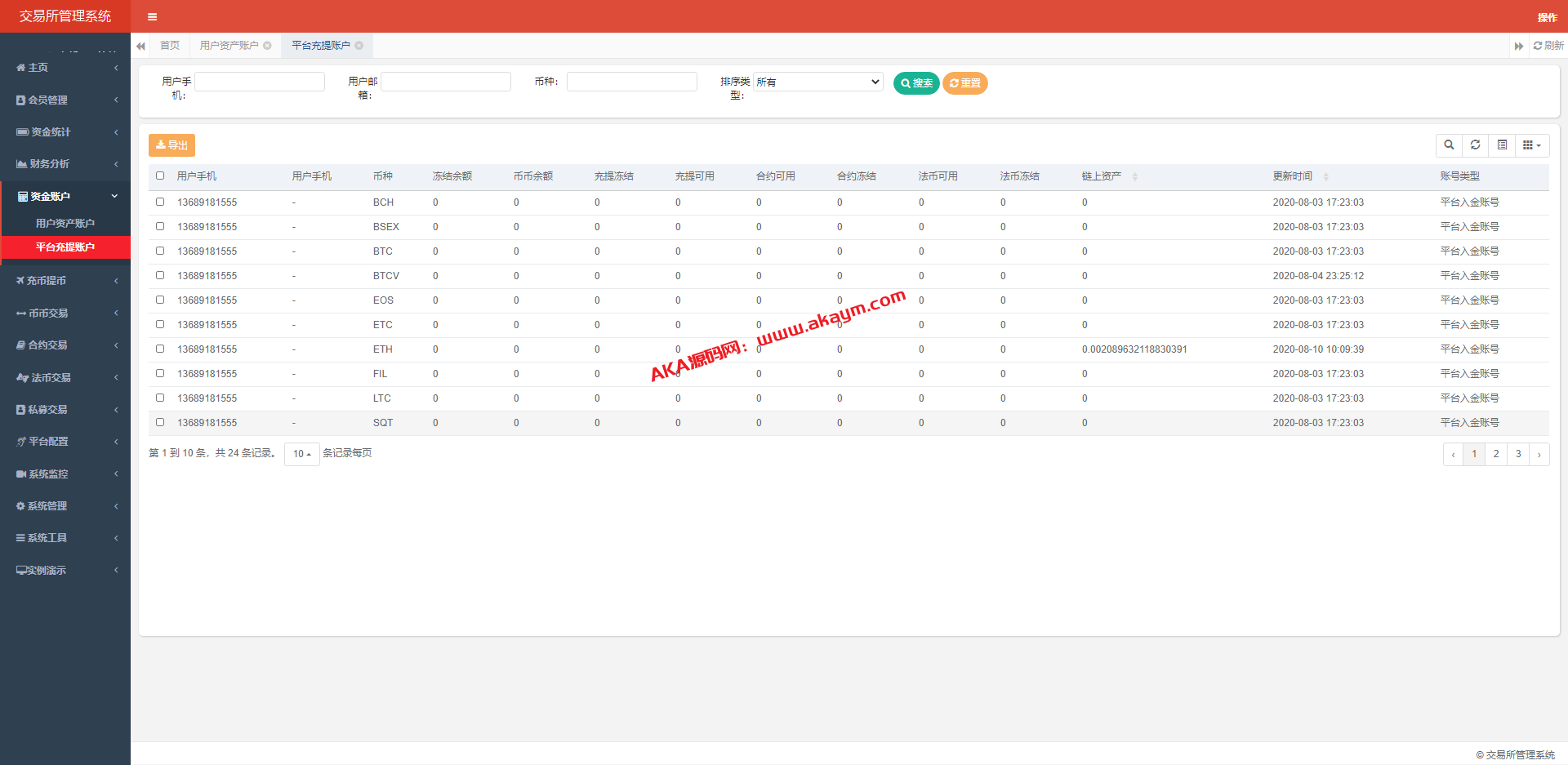Toggle table card view icon

click(1502, 145)
